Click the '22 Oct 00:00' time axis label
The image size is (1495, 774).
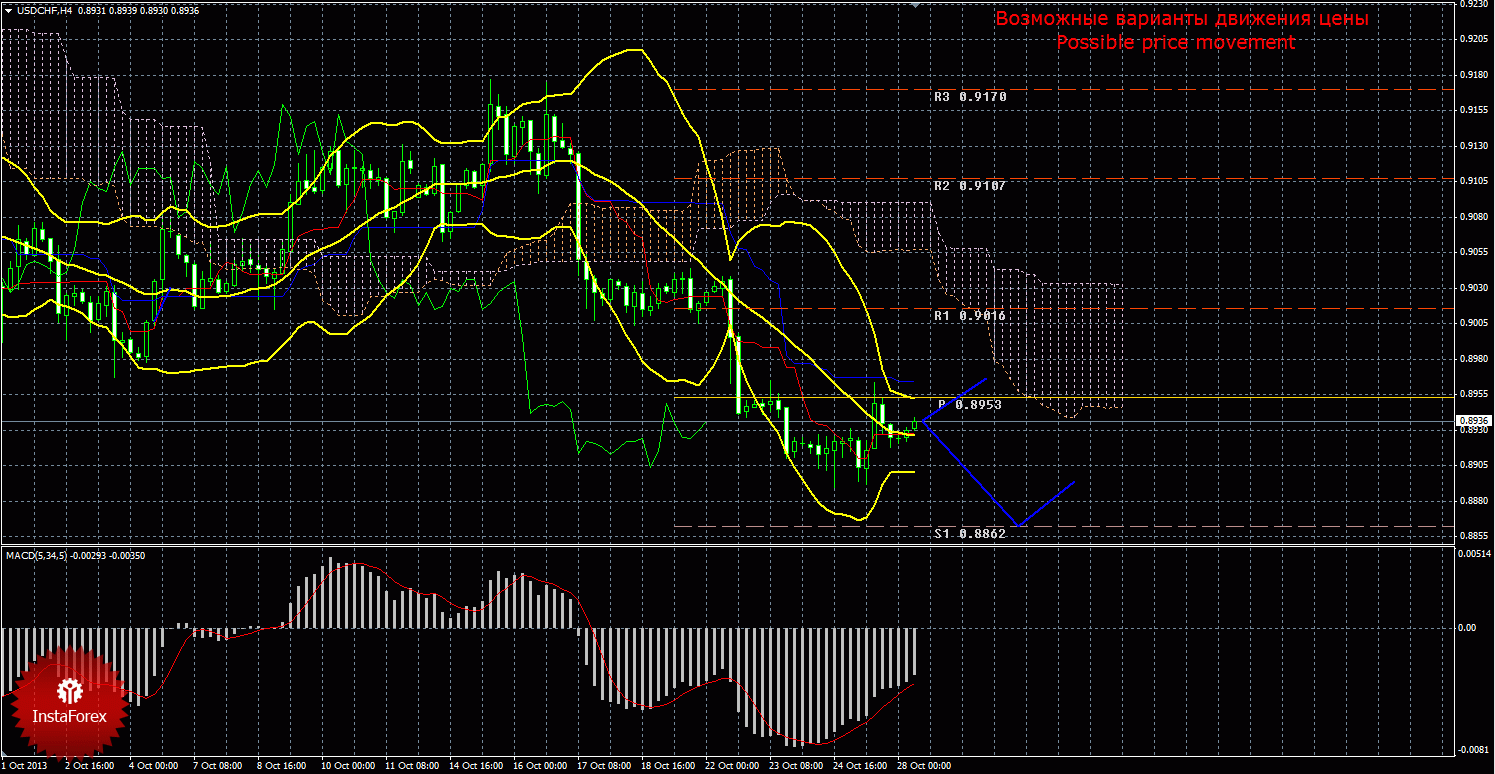pyautogui.click(x=732, y=766)
